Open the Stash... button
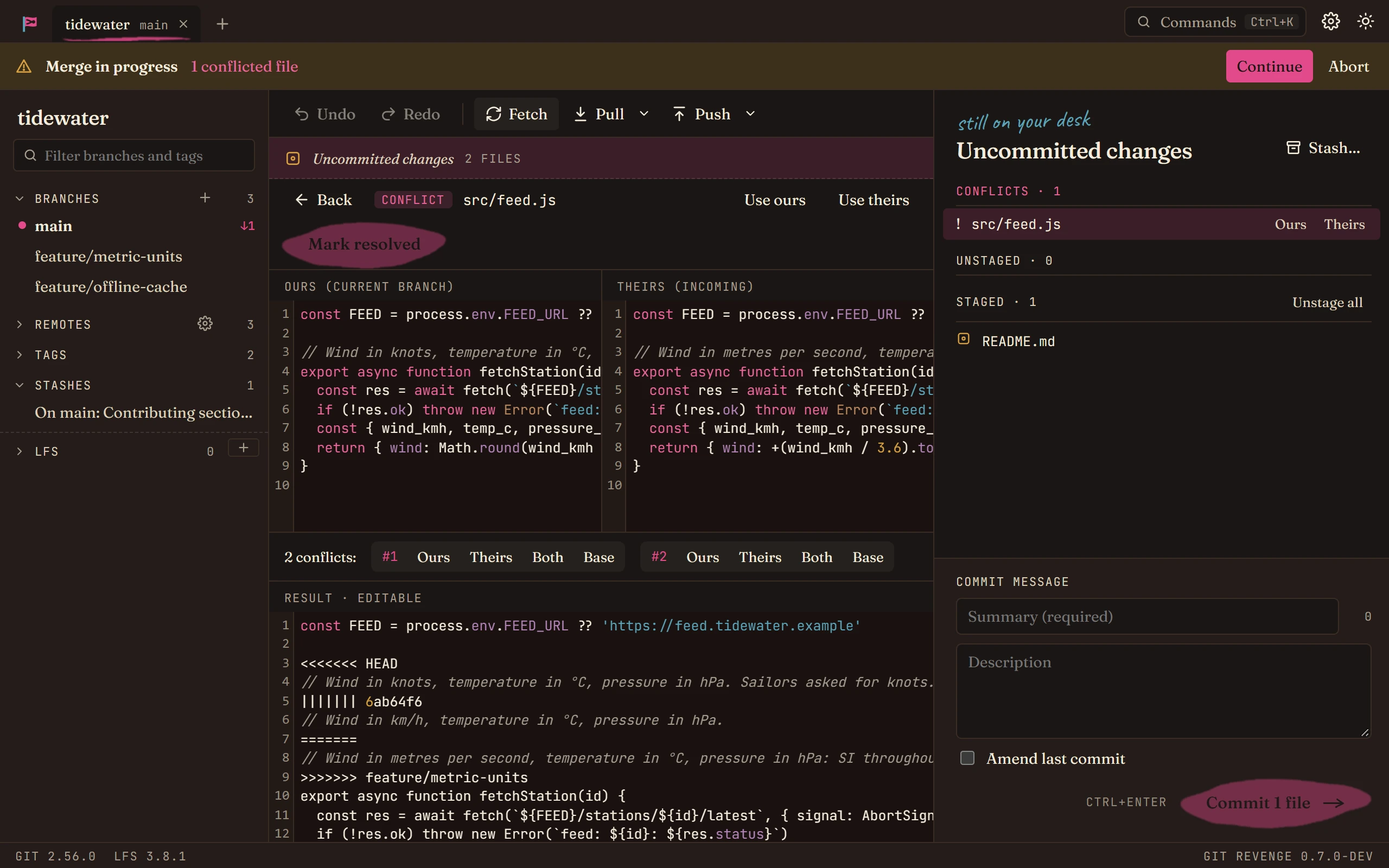This screenshot has width=1389, height=868. point(1323,148)
